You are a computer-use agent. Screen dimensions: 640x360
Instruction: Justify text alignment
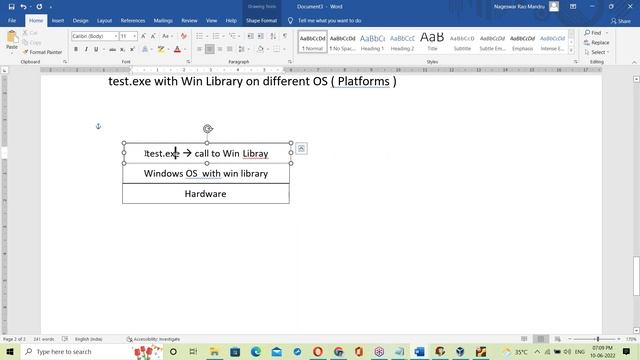click(x=229, y=49)
